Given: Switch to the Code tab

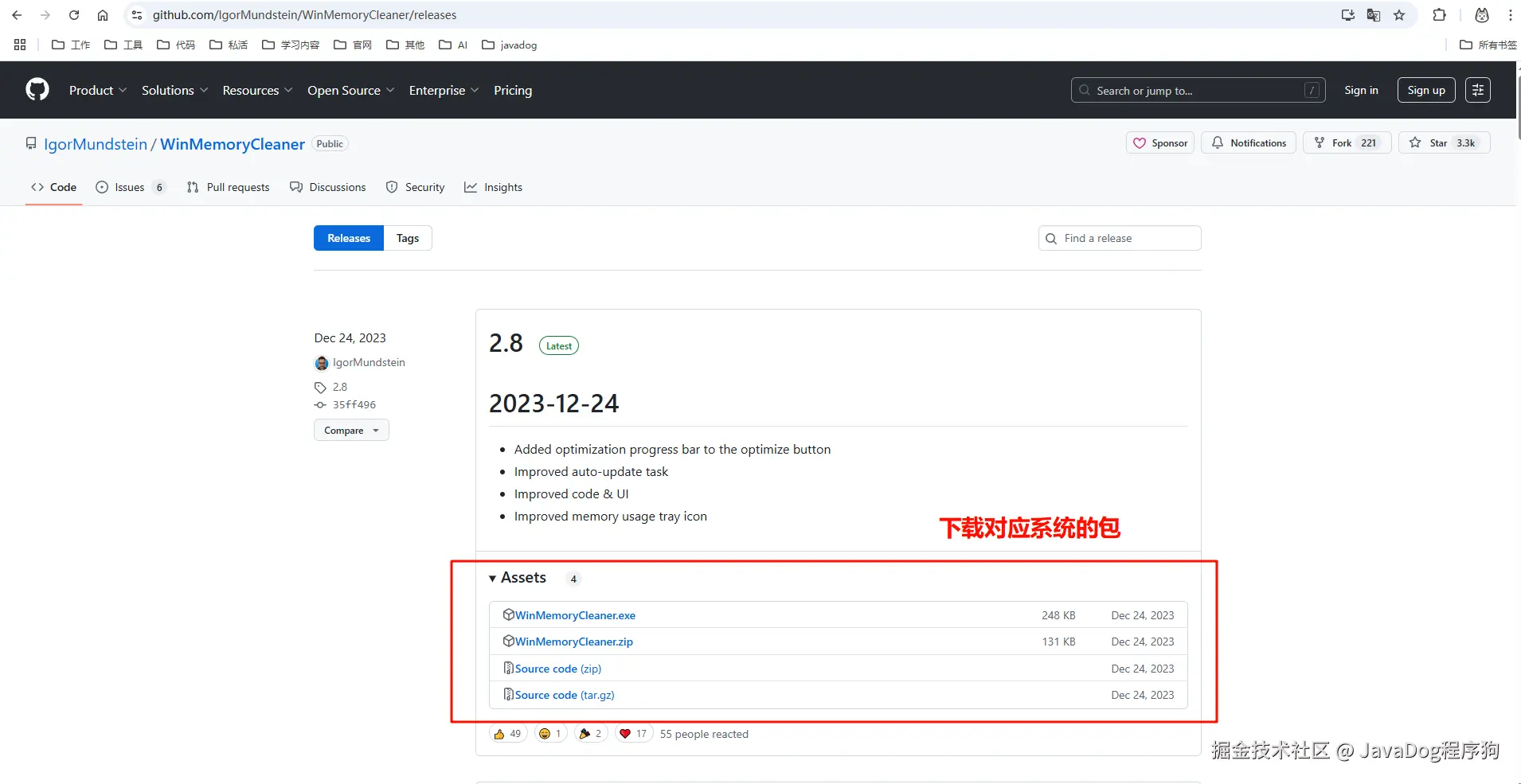Looking at the screenshot, I should 54,187.
